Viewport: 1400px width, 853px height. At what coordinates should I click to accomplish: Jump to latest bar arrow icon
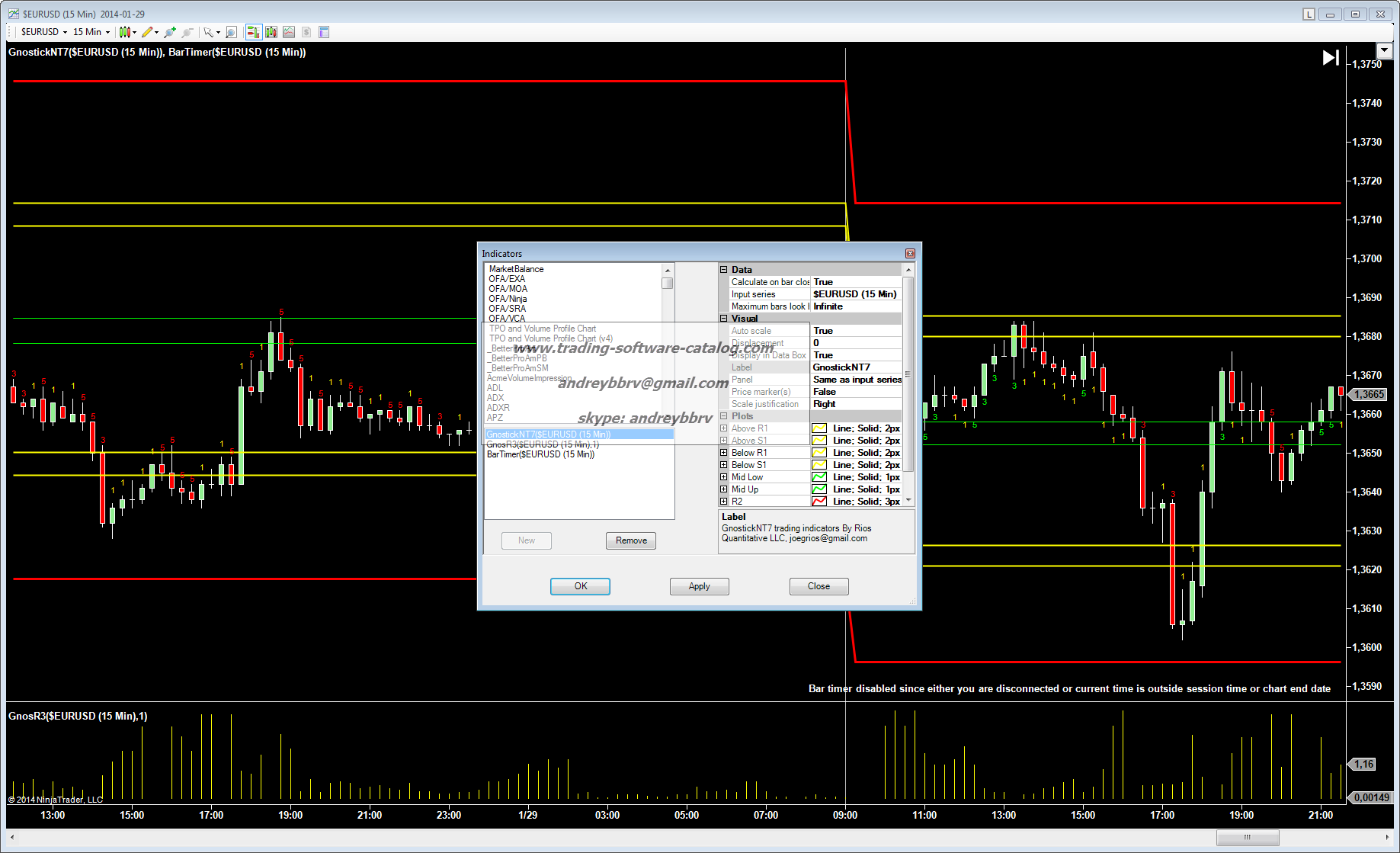click(x=1330, y=58)
